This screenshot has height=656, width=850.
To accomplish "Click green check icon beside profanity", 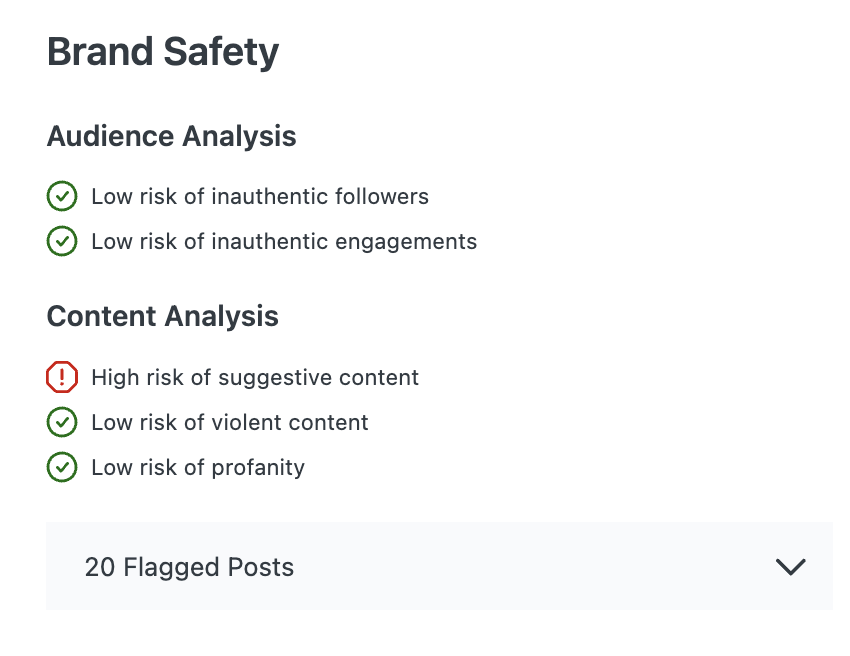I will (62, 467).
